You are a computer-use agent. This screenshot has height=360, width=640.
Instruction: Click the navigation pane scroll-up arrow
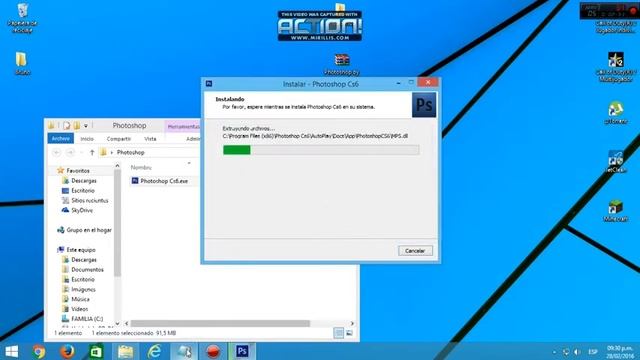tap(118, 166)
